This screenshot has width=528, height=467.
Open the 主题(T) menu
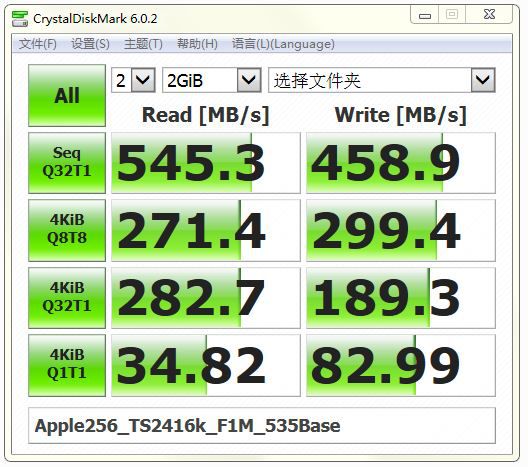[x=143, y=44]
